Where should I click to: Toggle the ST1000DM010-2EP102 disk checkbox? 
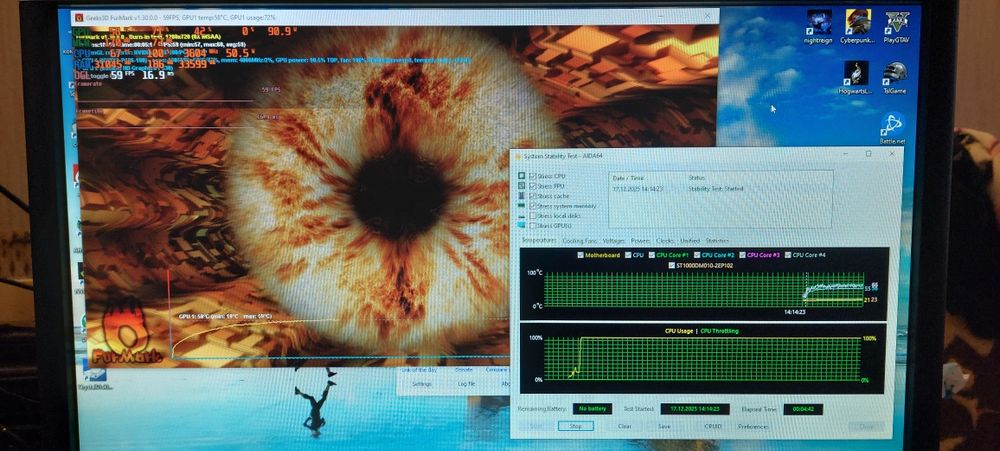[671, 265]
